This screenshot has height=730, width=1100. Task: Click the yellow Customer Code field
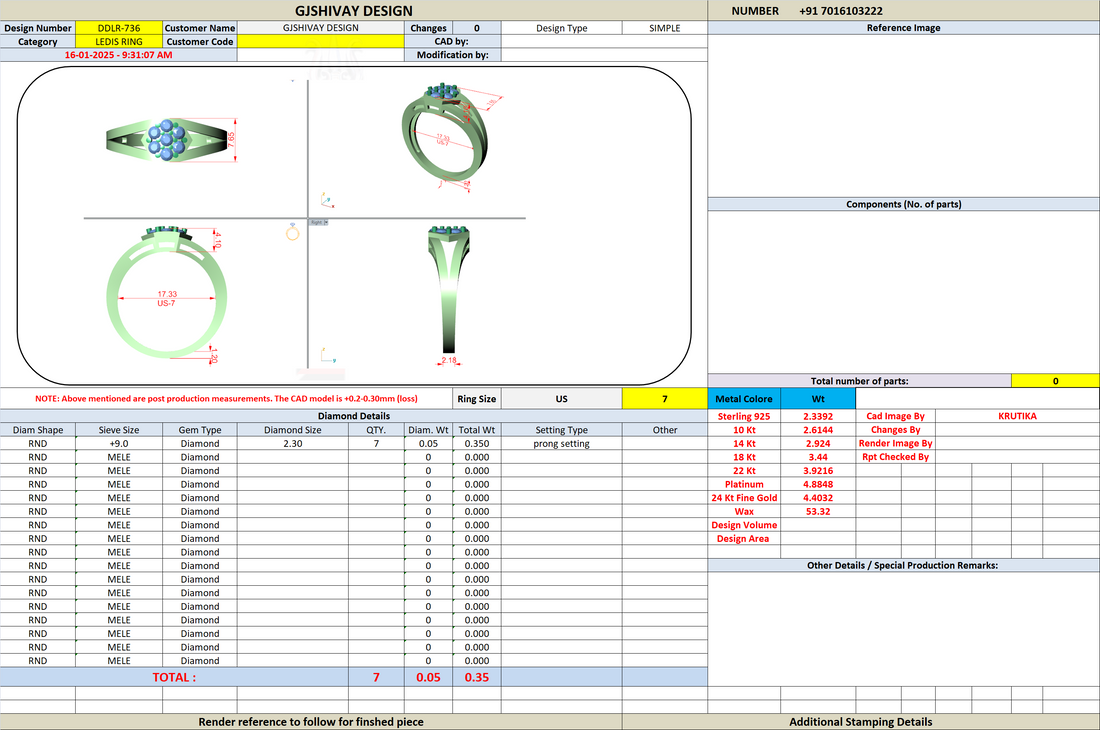(x=321, y=41)
